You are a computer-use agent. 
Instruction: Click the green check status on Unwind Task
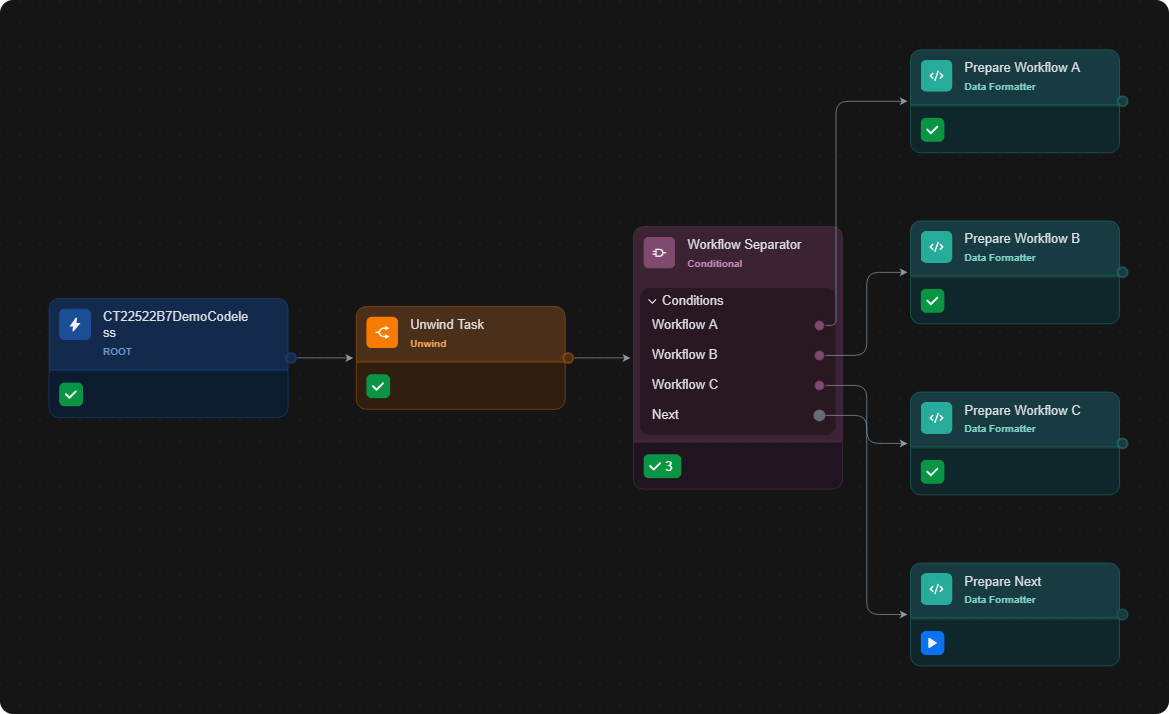[x=378, y=386]
